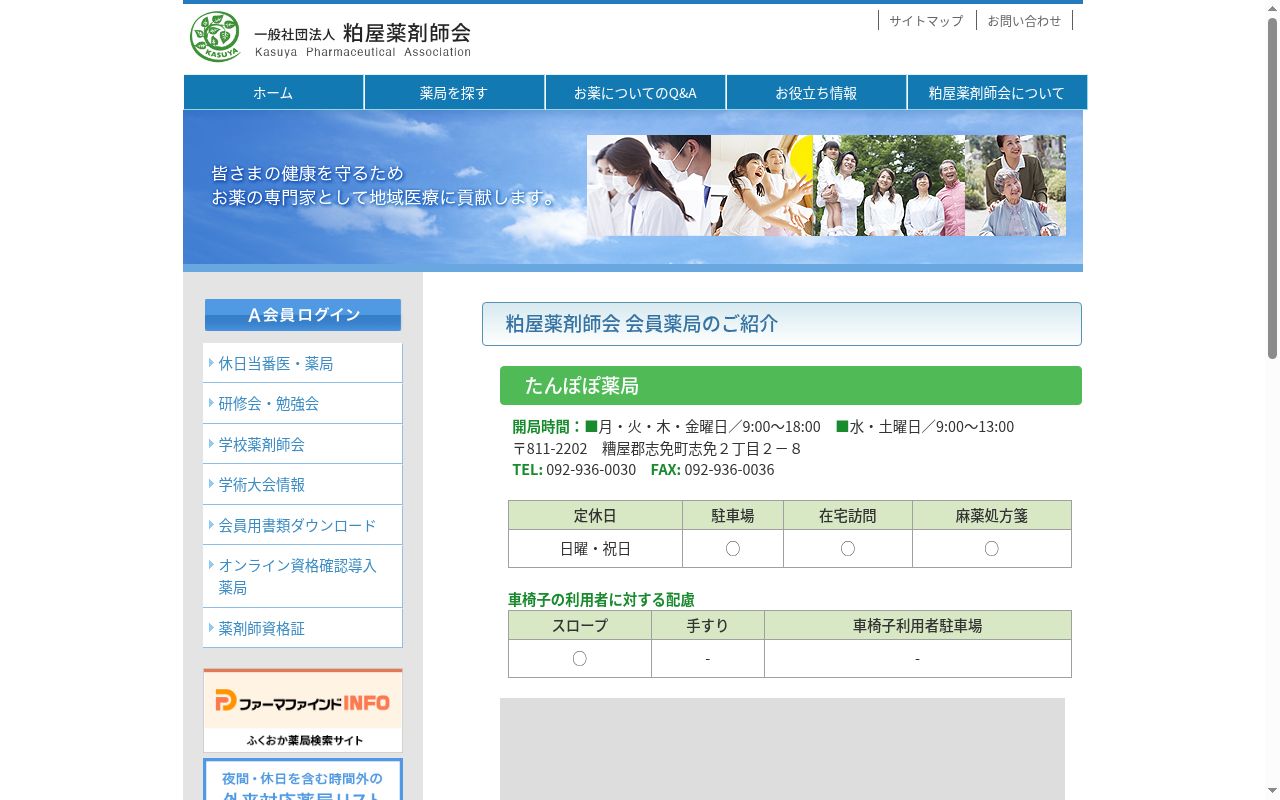Click the 定休日 column header
This screenshot has height=800, width=1280.
(x=595, y=516)
